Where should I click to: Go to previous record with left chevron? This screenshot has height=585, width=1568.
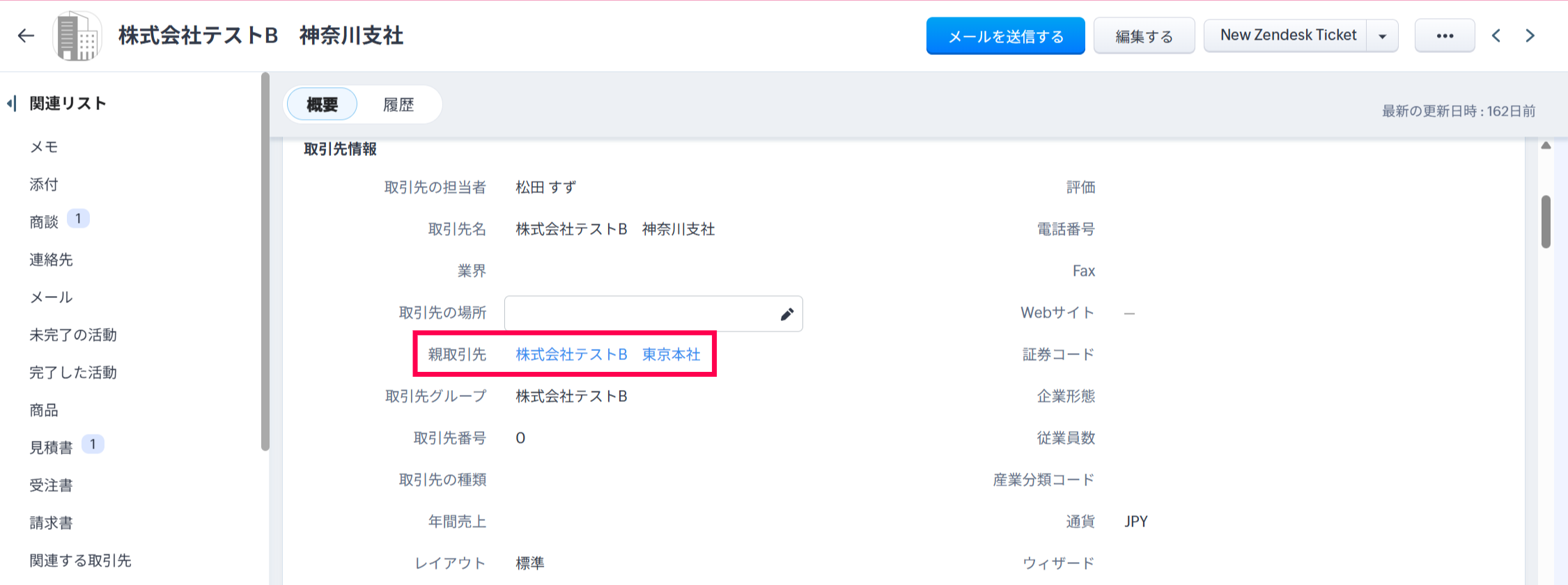(x=1496, y=36)
